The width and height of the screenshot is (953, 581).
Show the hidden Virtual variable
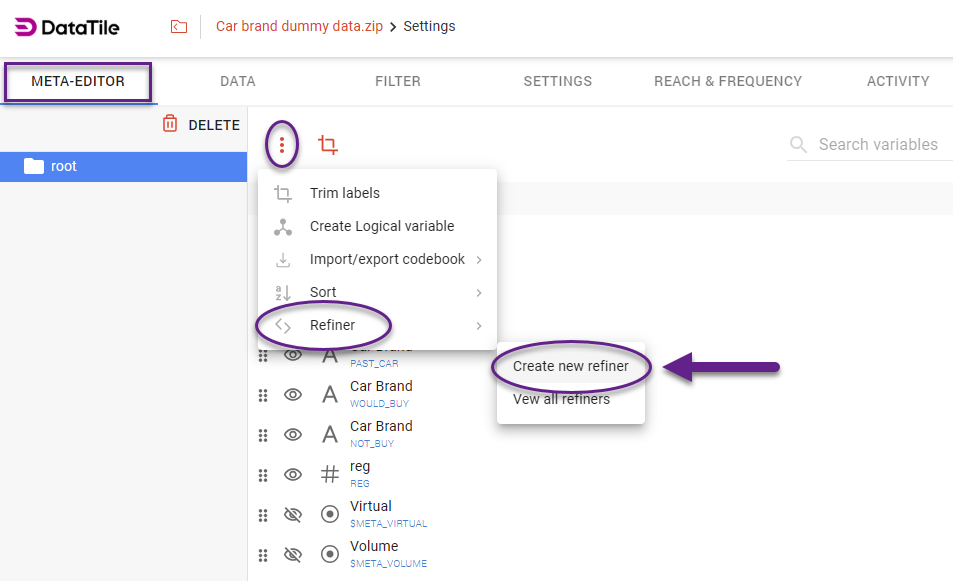pyautogui.click(x=293, y=515)
